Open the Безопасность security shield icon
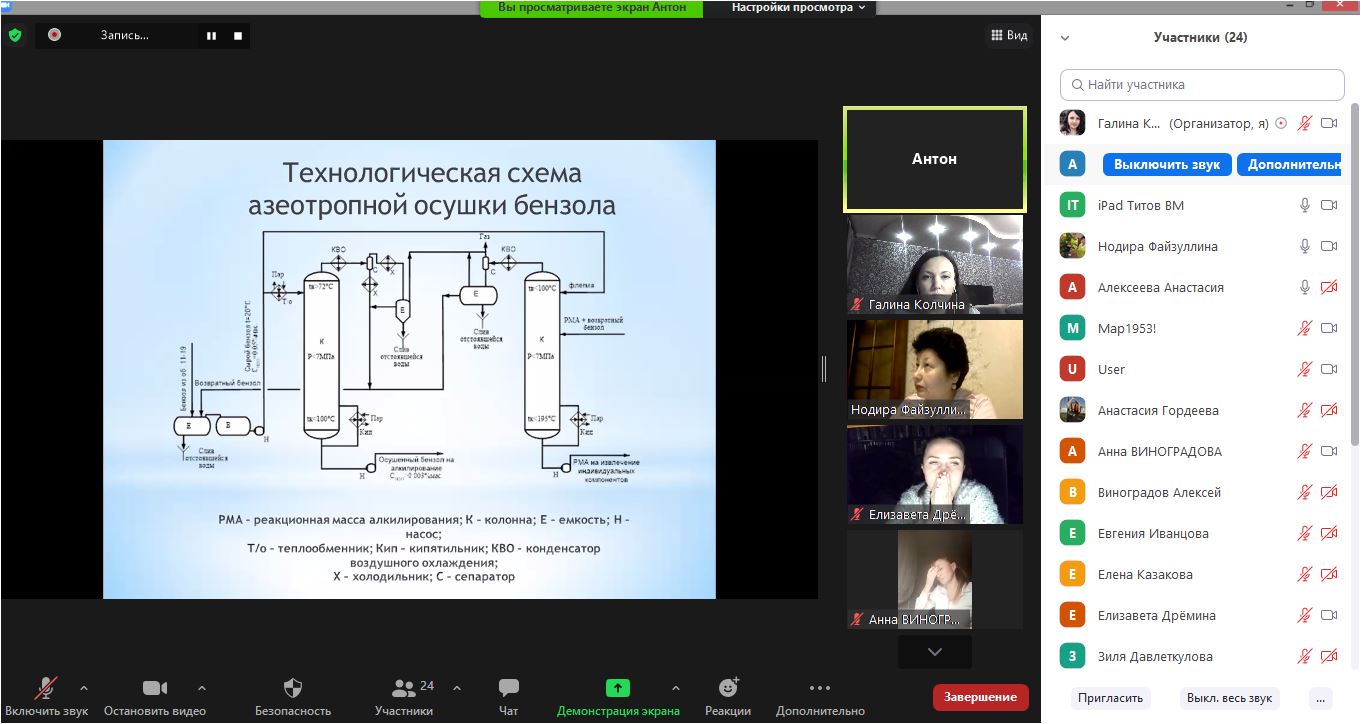 pyautogui.click(x=293, y=688)
